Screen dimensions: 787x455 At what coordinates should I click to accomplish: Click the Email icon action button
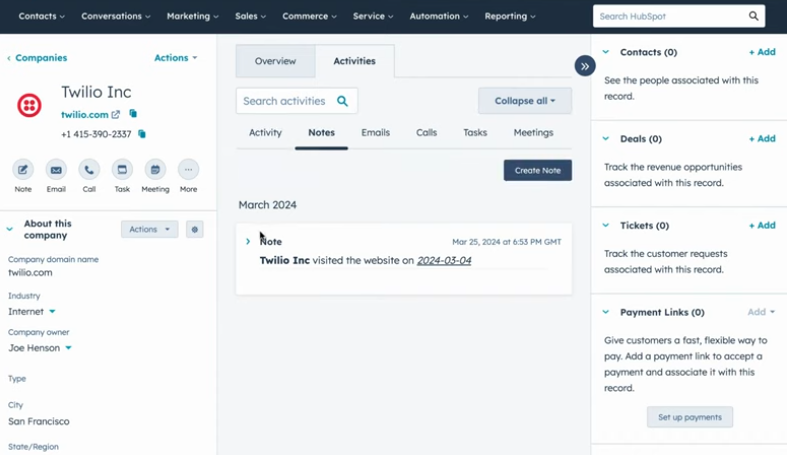click(x=56, y=170)
